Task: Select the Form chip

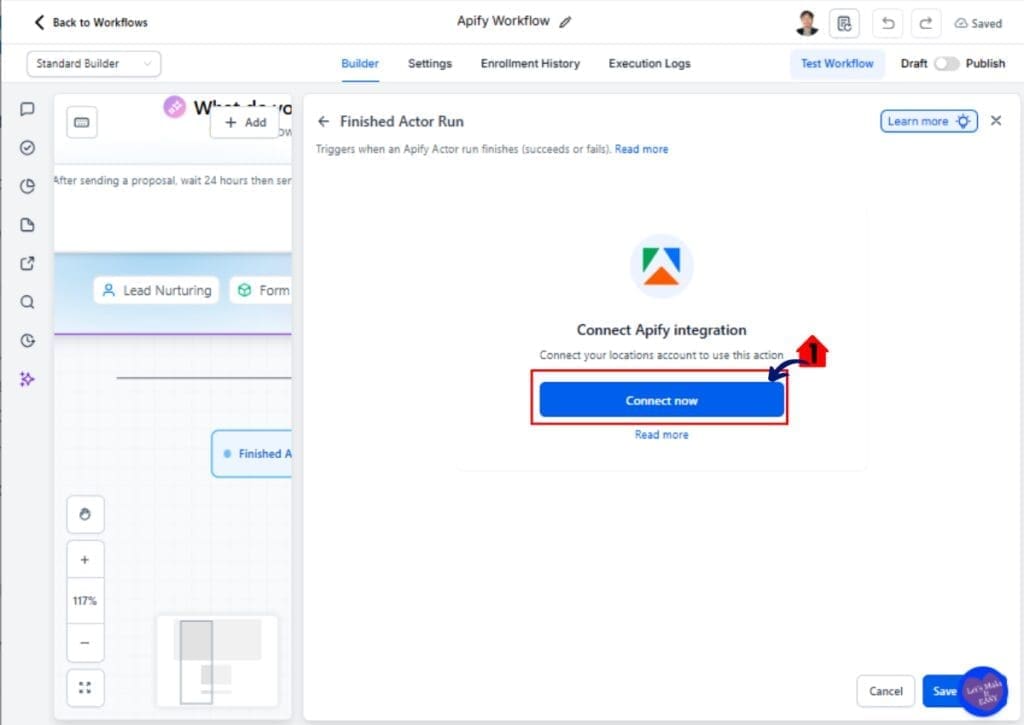Action: (261, 290)
